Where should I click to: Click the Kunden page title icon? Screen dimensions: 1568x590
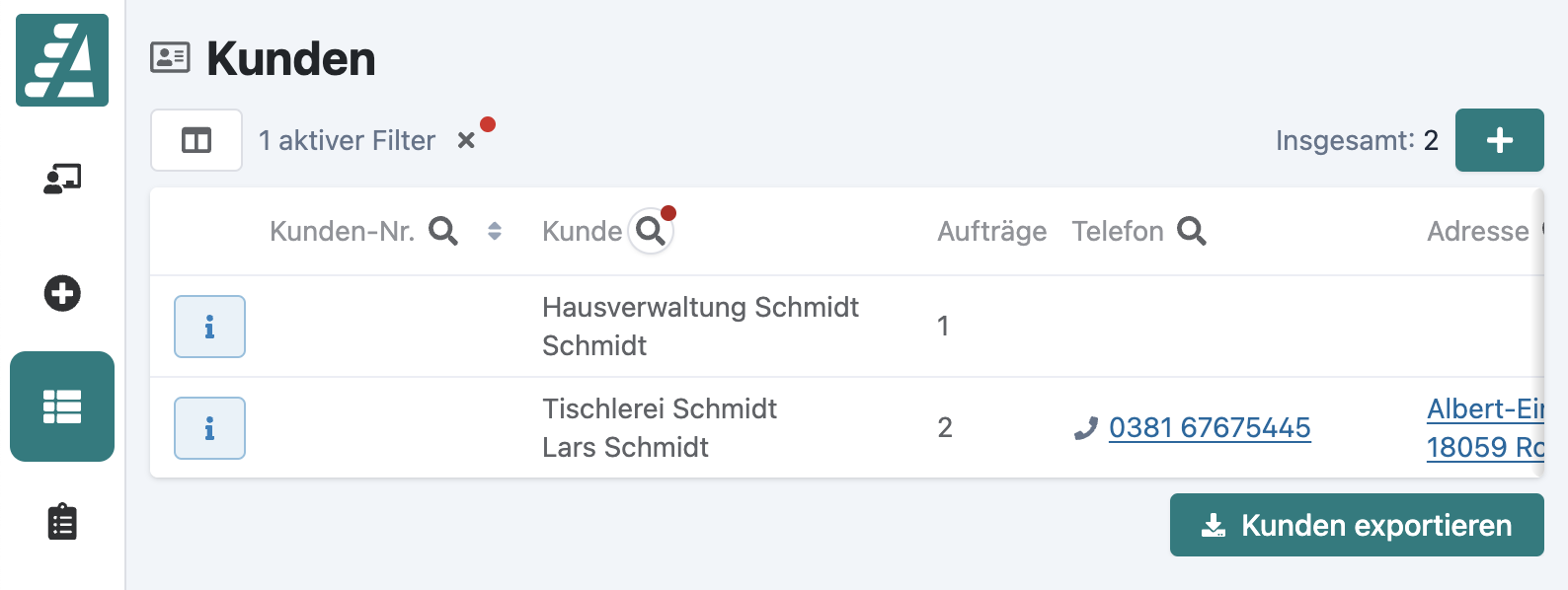point(170,57)
